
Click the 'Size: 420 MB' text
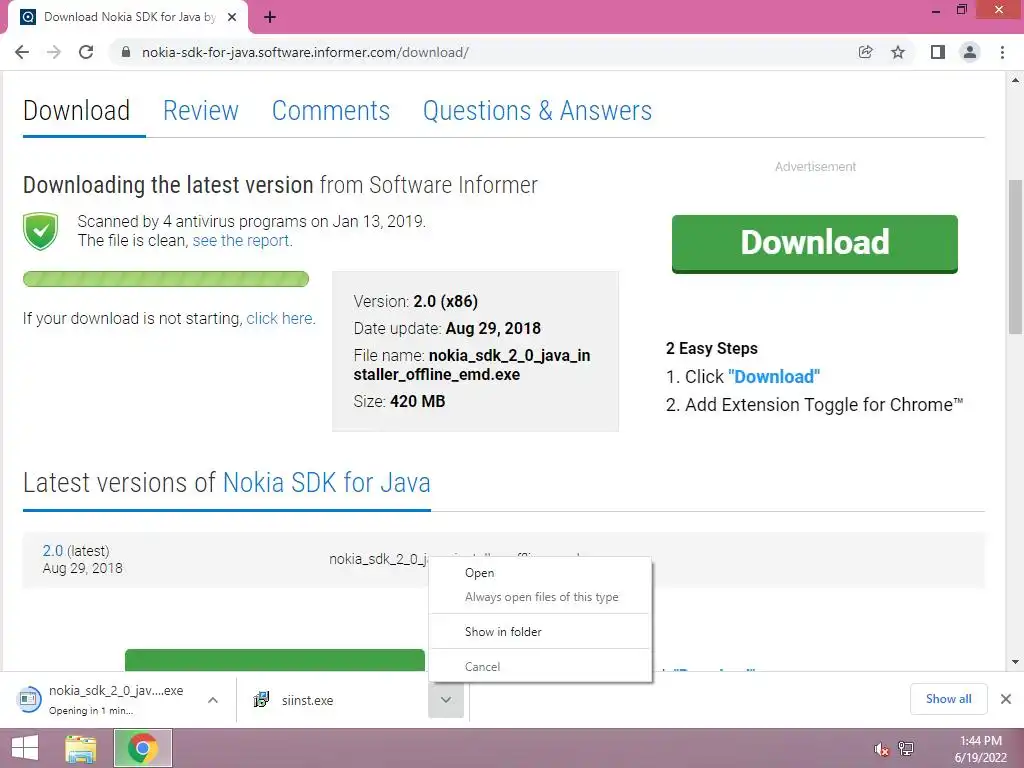[x=399, y=401]
